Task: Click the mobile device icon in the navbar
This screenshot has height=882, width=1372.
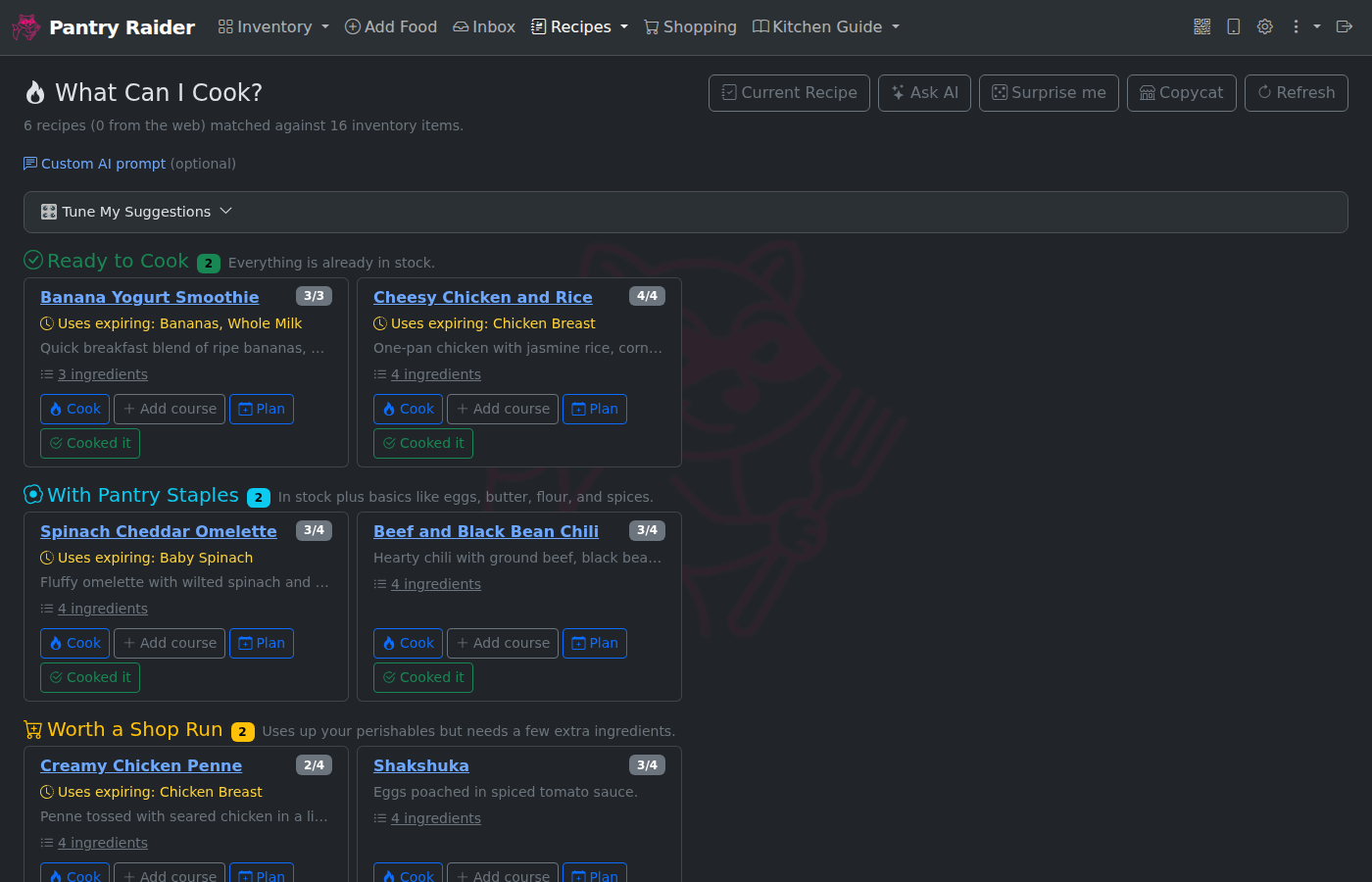Action: click(1234, 26)
